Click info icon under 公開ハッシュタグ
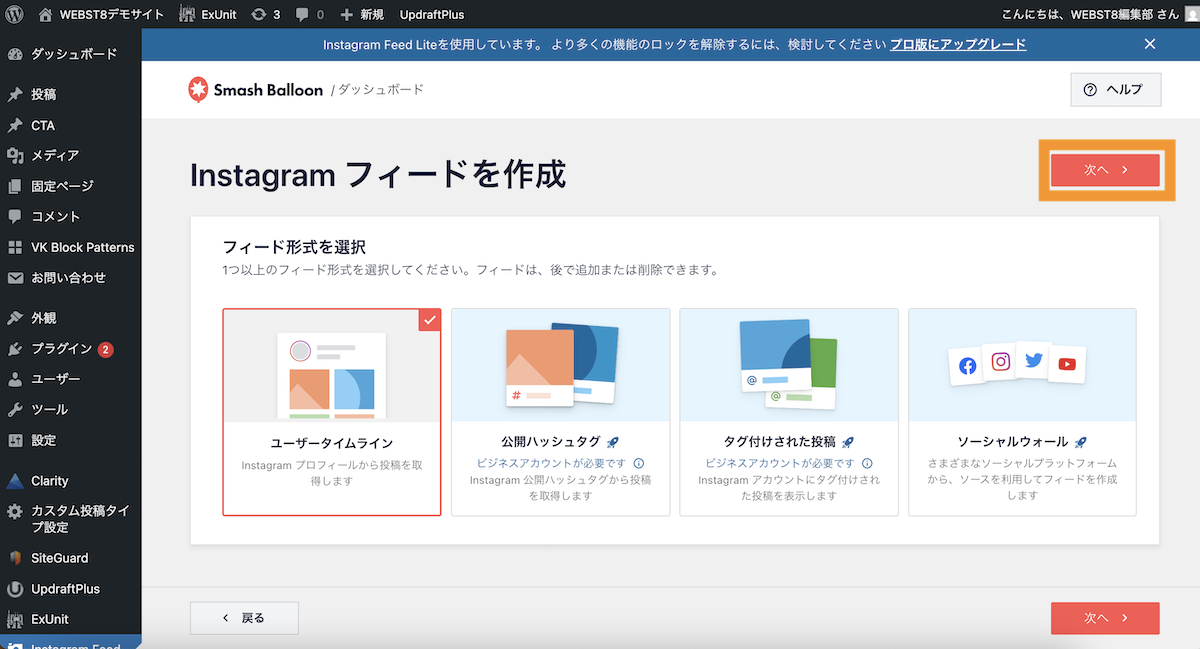Viewport: 1200px width, 649px height. tap(639, 463)
